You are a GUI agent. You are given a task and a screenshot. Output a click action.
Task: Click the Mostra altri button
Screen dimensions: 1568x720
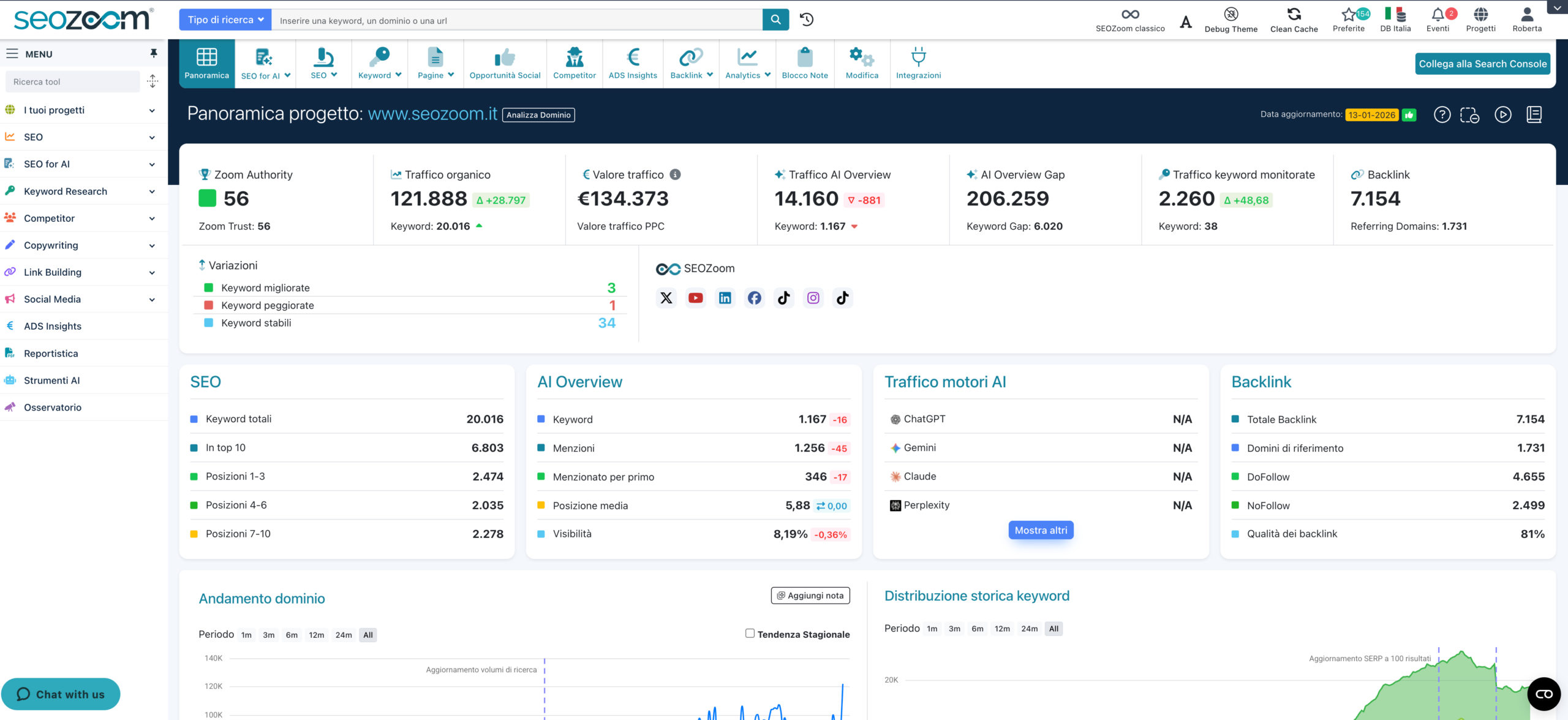click(1040, 530)
